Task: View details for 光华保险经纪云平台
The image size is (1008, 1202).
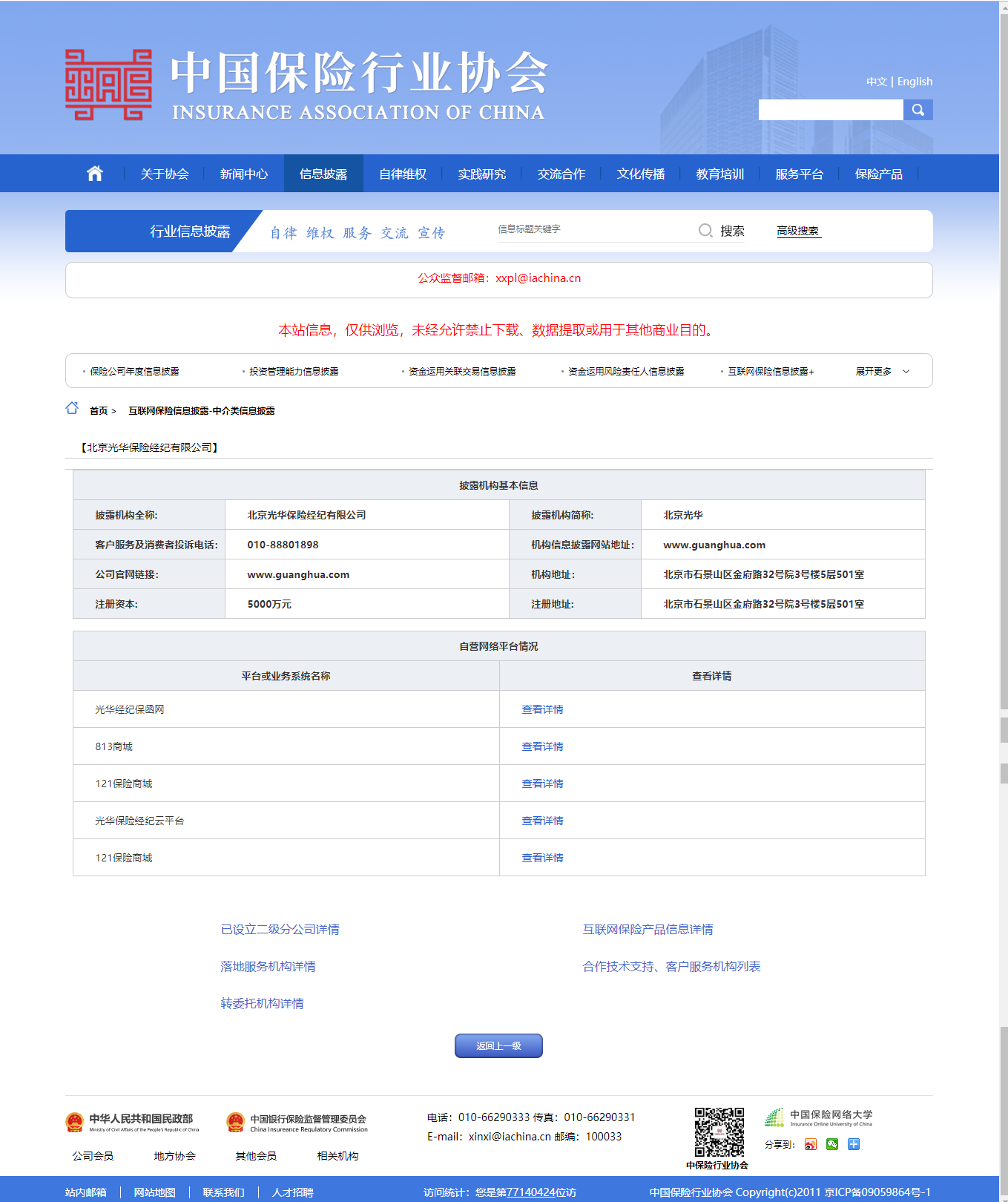Action: [x=542, y=821]
